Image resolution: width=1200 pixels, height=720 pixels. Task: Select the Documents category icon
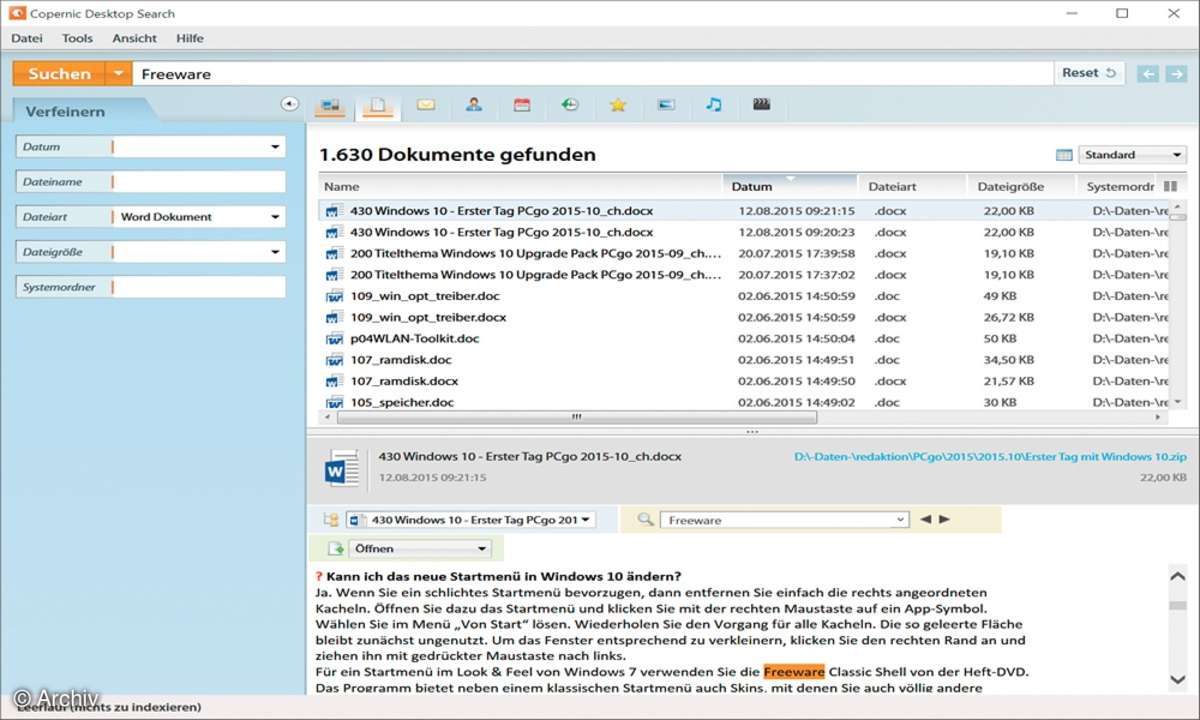pyautogui.click(x=378, y=105)
